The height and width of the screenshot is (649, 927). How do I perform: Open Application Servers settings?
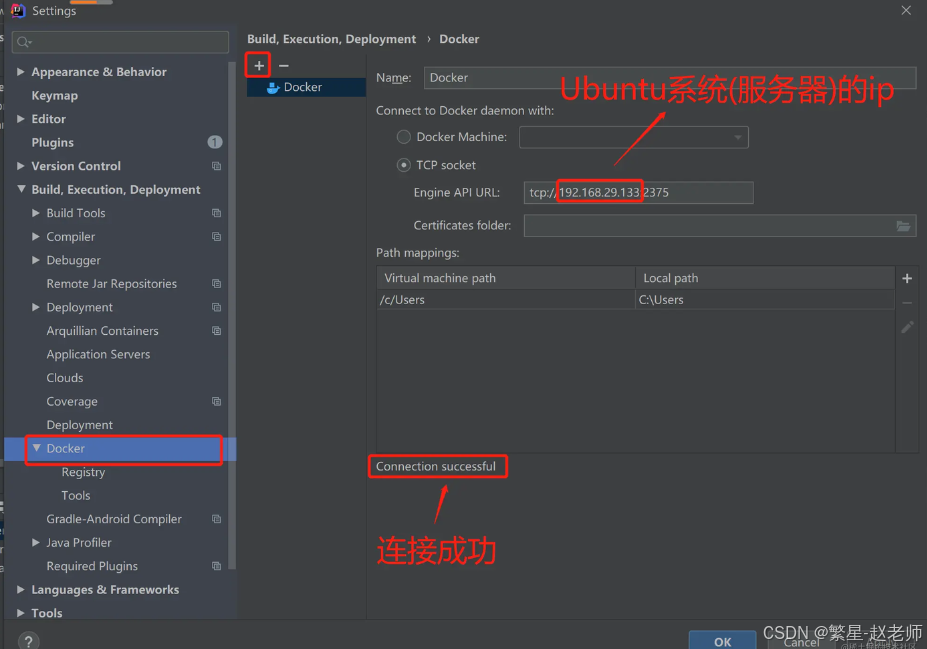coord(98,355)
